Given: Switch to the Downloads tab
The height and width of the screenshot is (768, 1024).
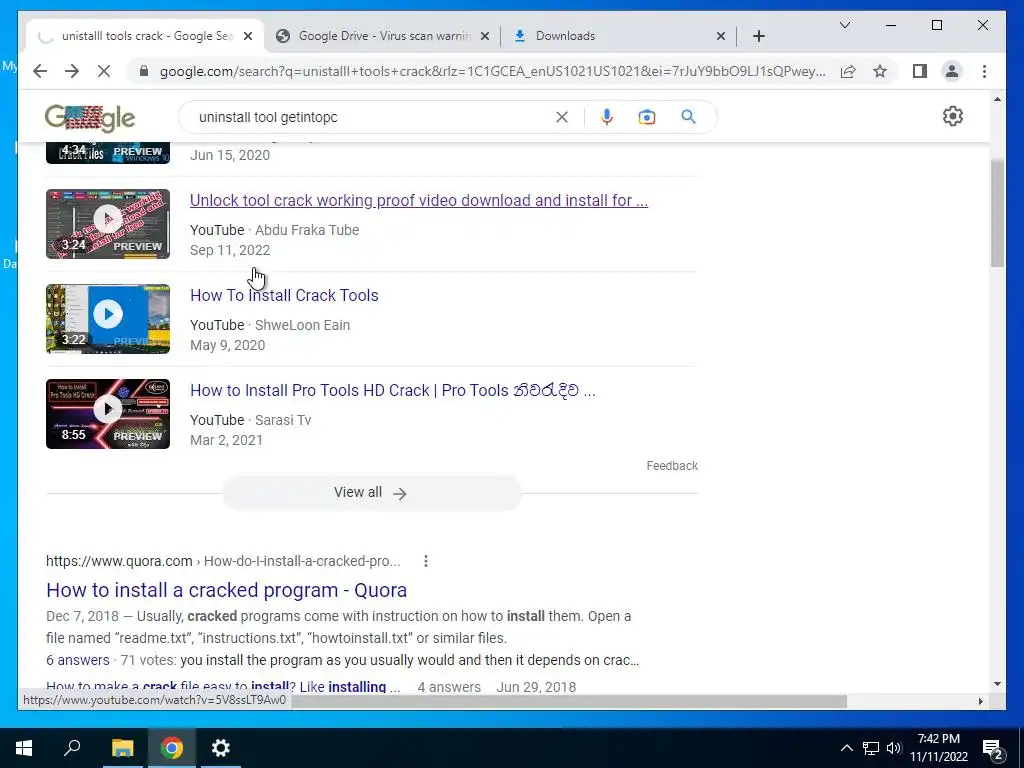Looking at the screenshot, I should (618, 36).
